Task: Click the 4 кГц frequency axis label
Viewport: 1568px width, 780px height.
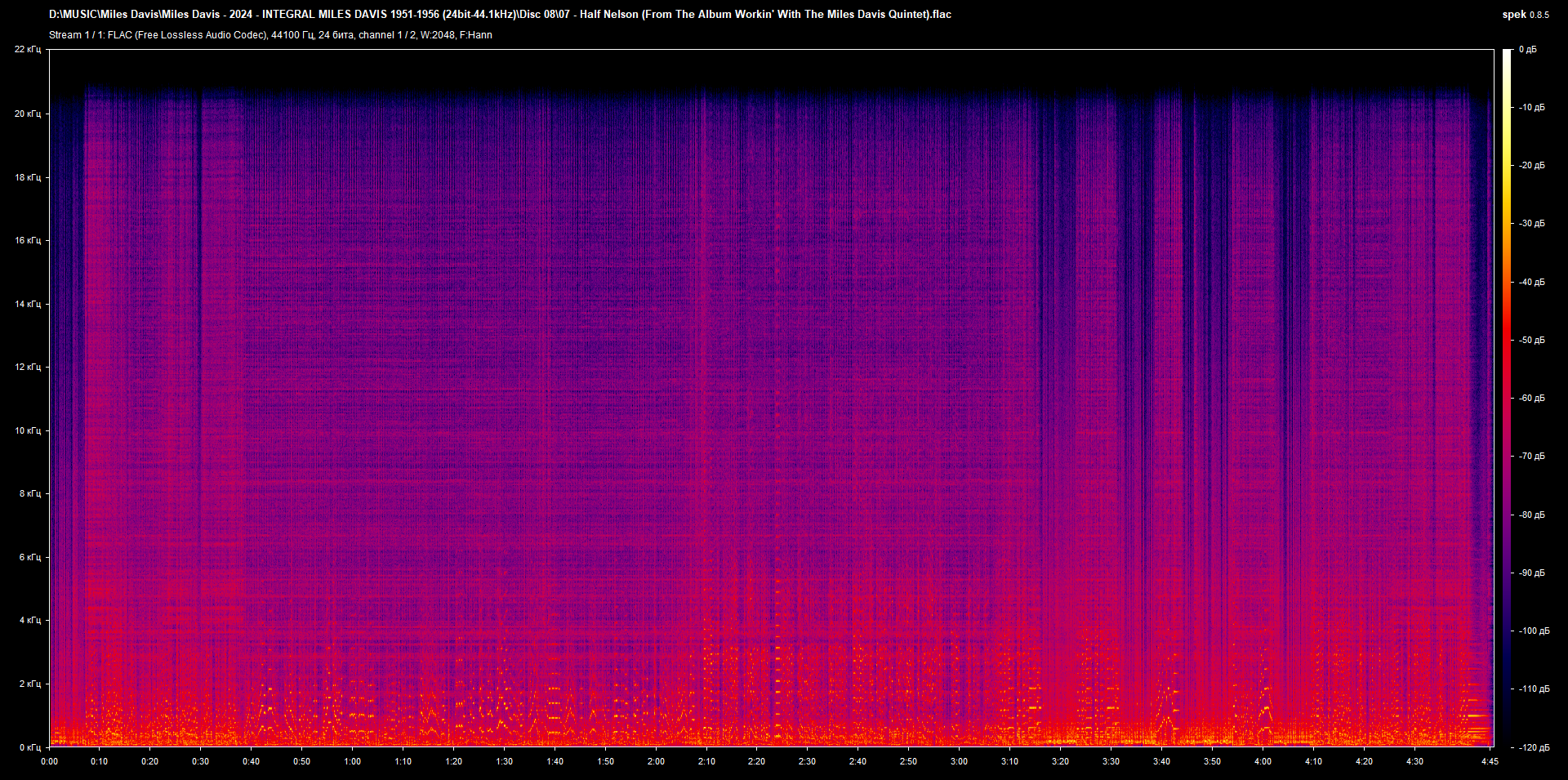Action: (x=30, y=620)
